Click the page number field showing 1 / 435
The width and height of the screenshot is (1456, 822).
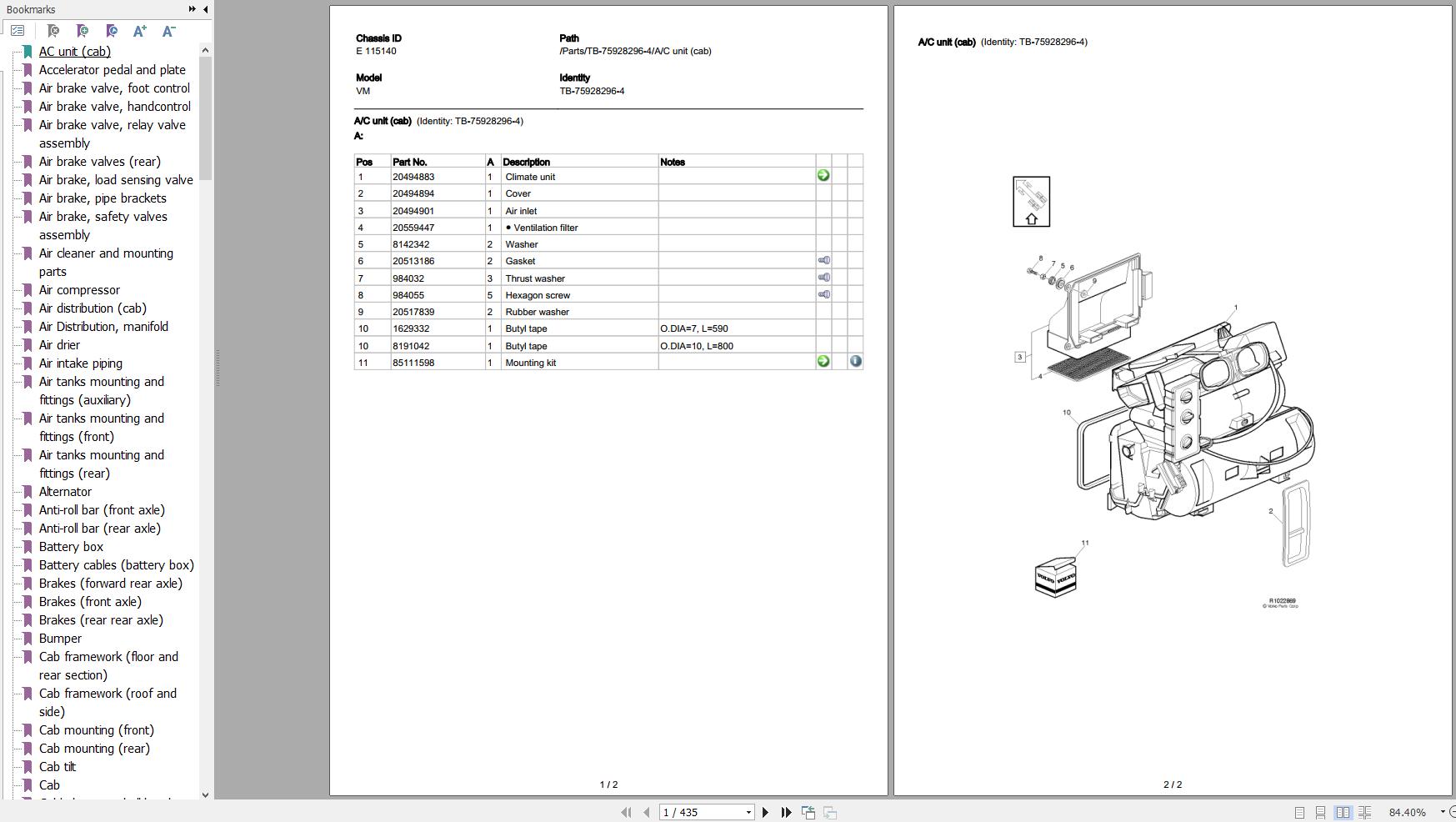point(702,813)
